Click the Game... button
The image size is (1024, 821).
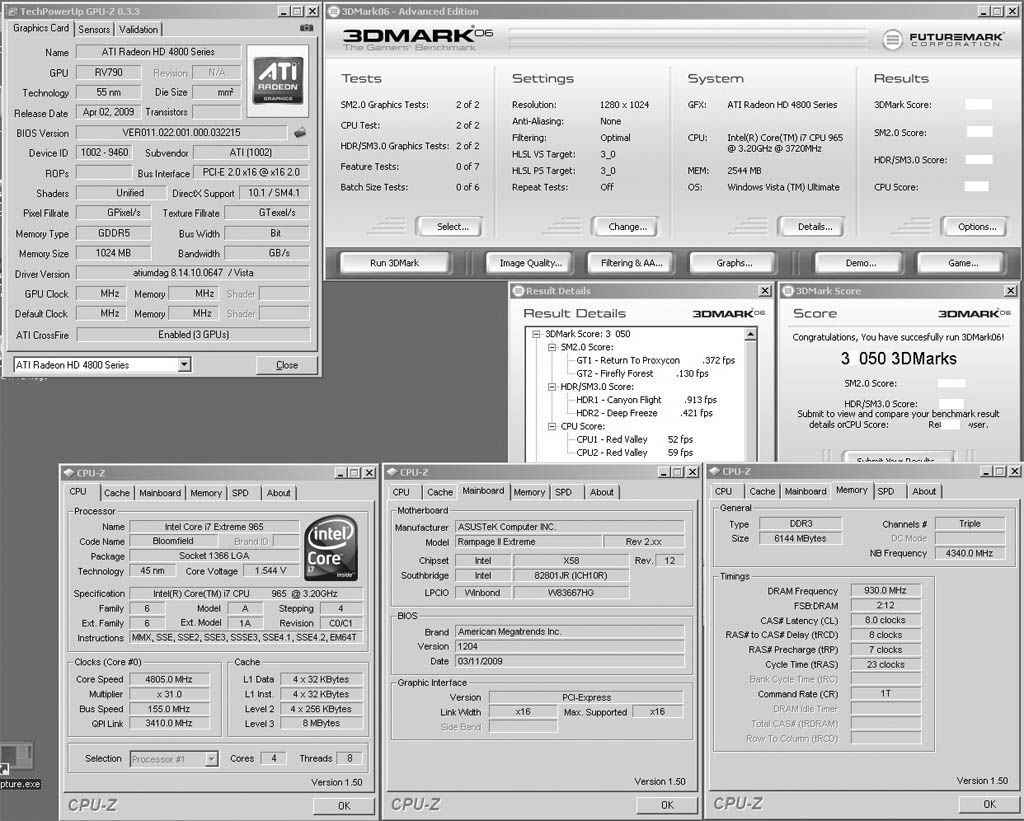tap(963, 263)
